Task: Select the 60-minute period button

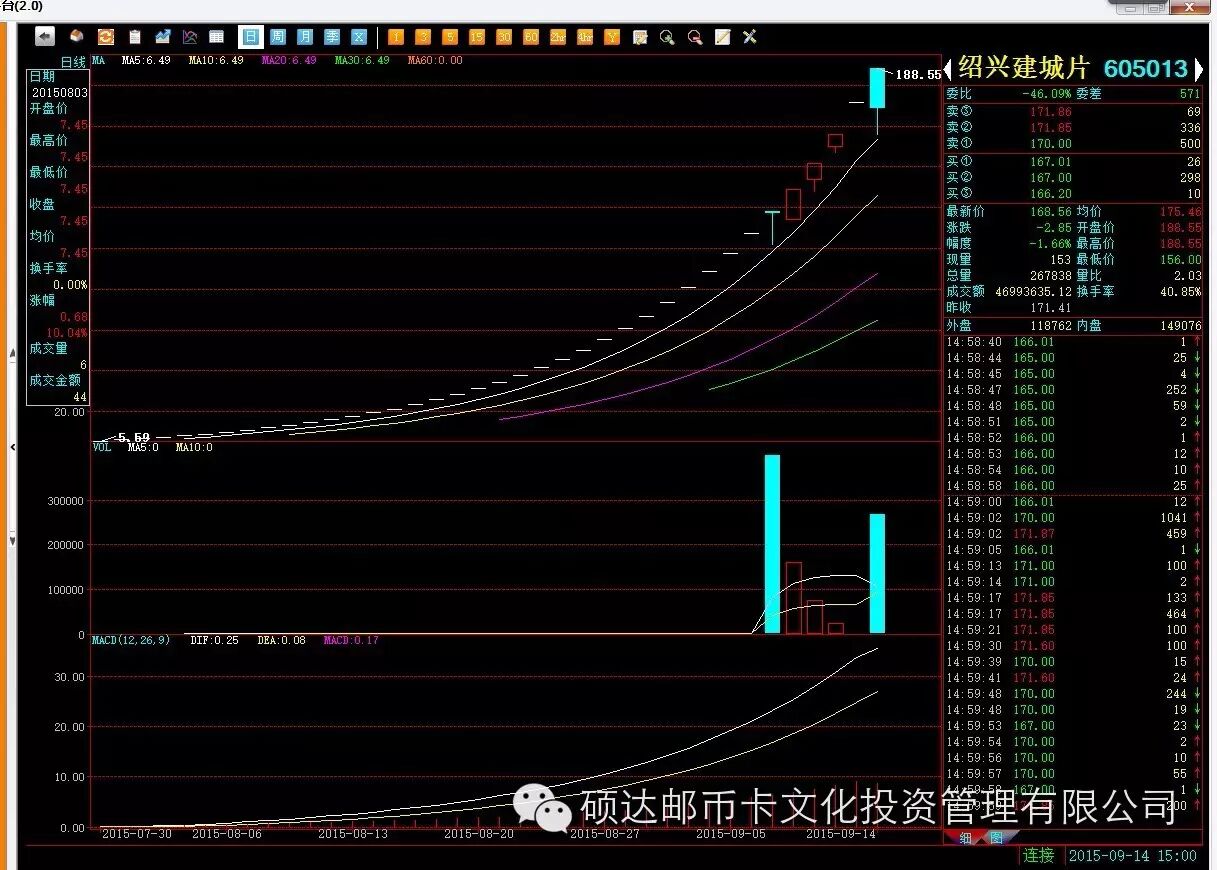Action: tap(531, 37)
